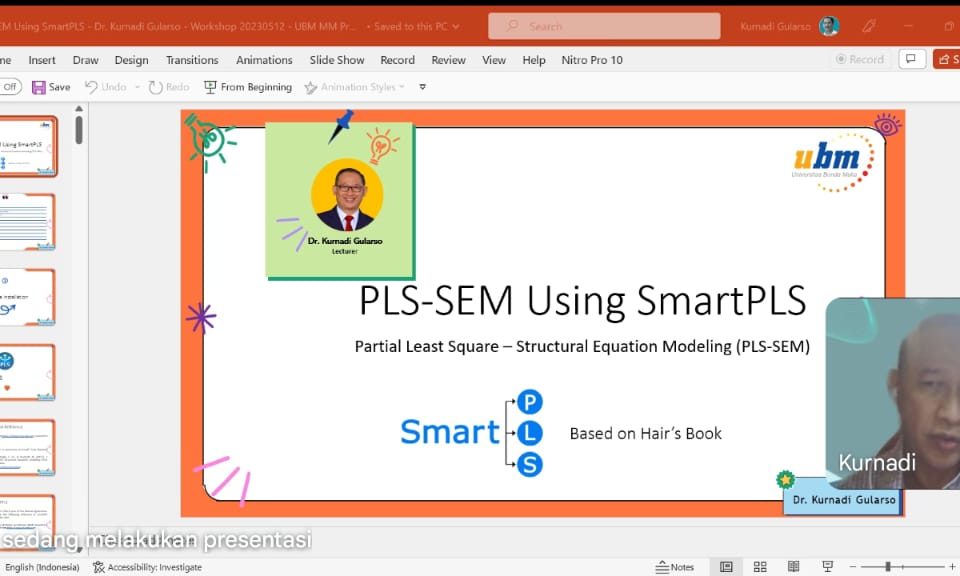The height and width of the screenshot is (576, 960).
Task: Open the Design ribbon tab
Action: (x=131, y=60)
